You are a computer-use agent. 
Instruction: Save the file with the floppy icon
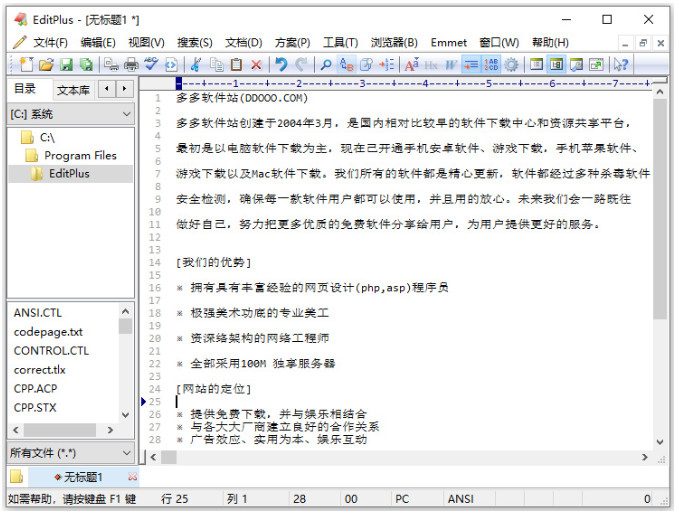click(66, 65)
